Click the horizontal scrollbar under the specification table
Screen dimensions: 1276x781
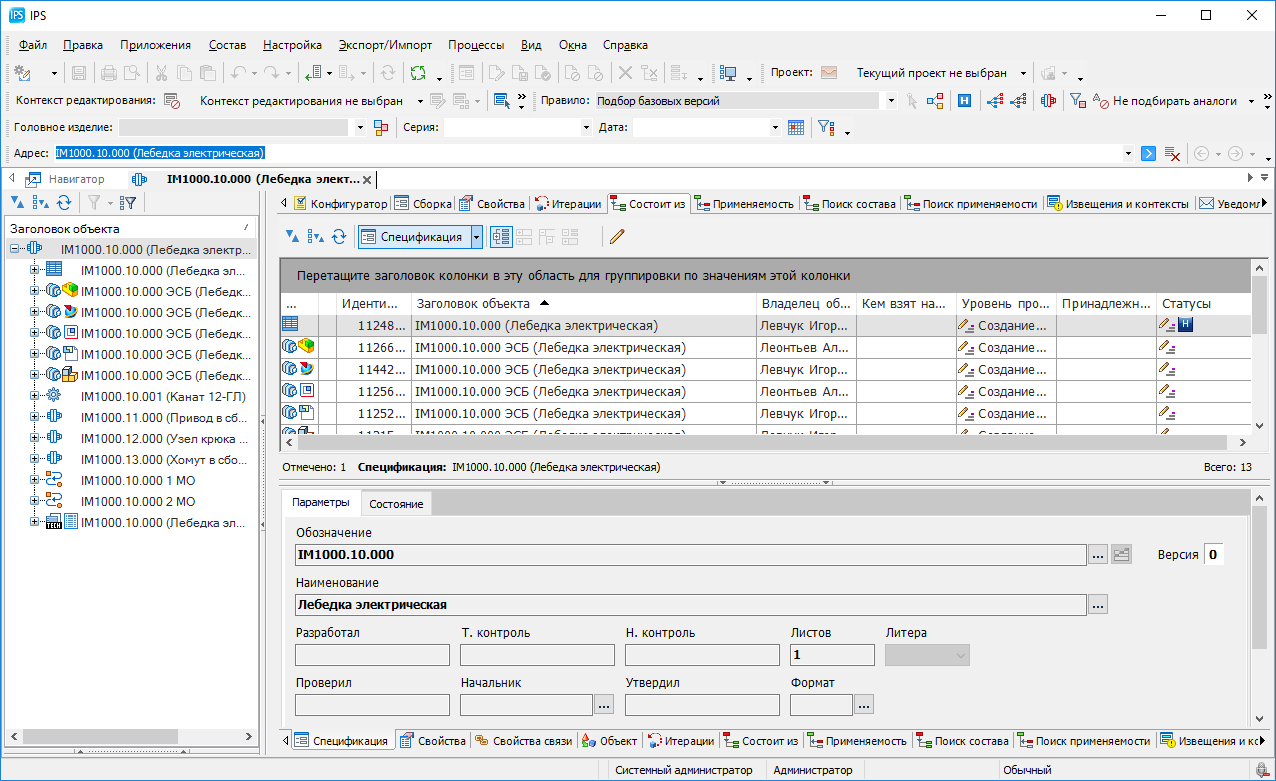pyautogui.click(x=760, y=442)
